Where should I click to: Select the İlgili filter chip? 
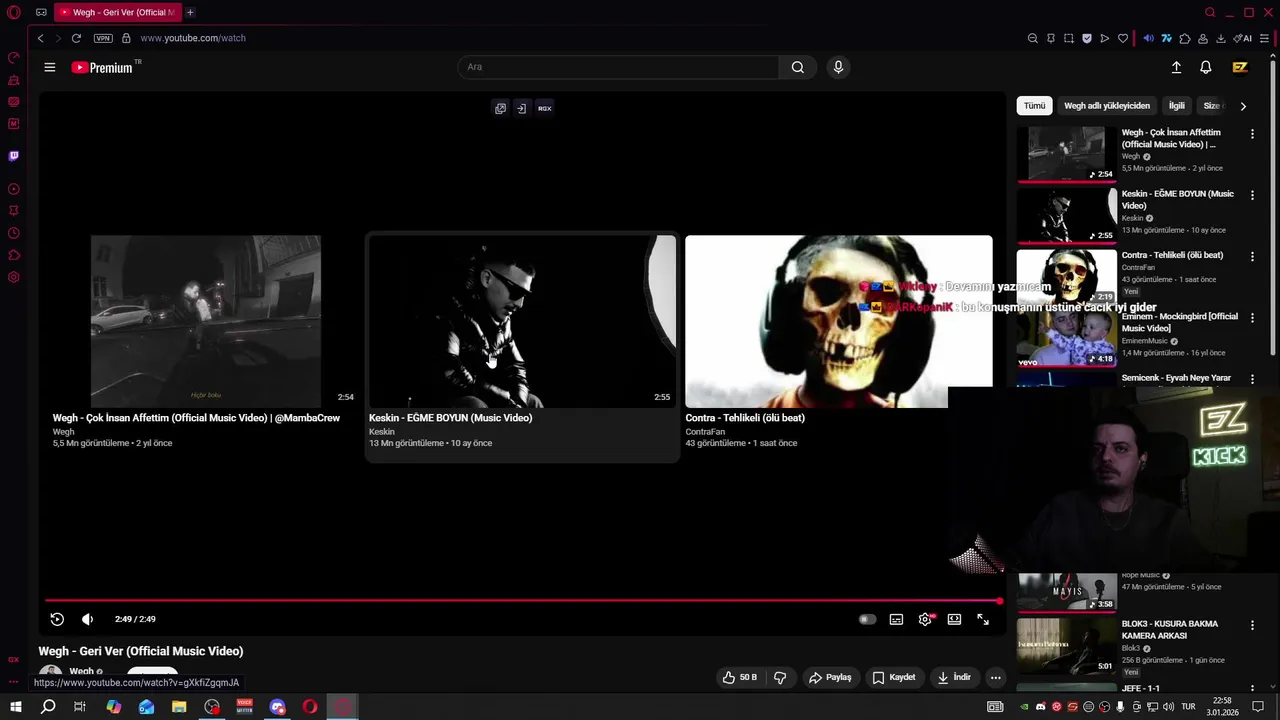[1177, 105]
